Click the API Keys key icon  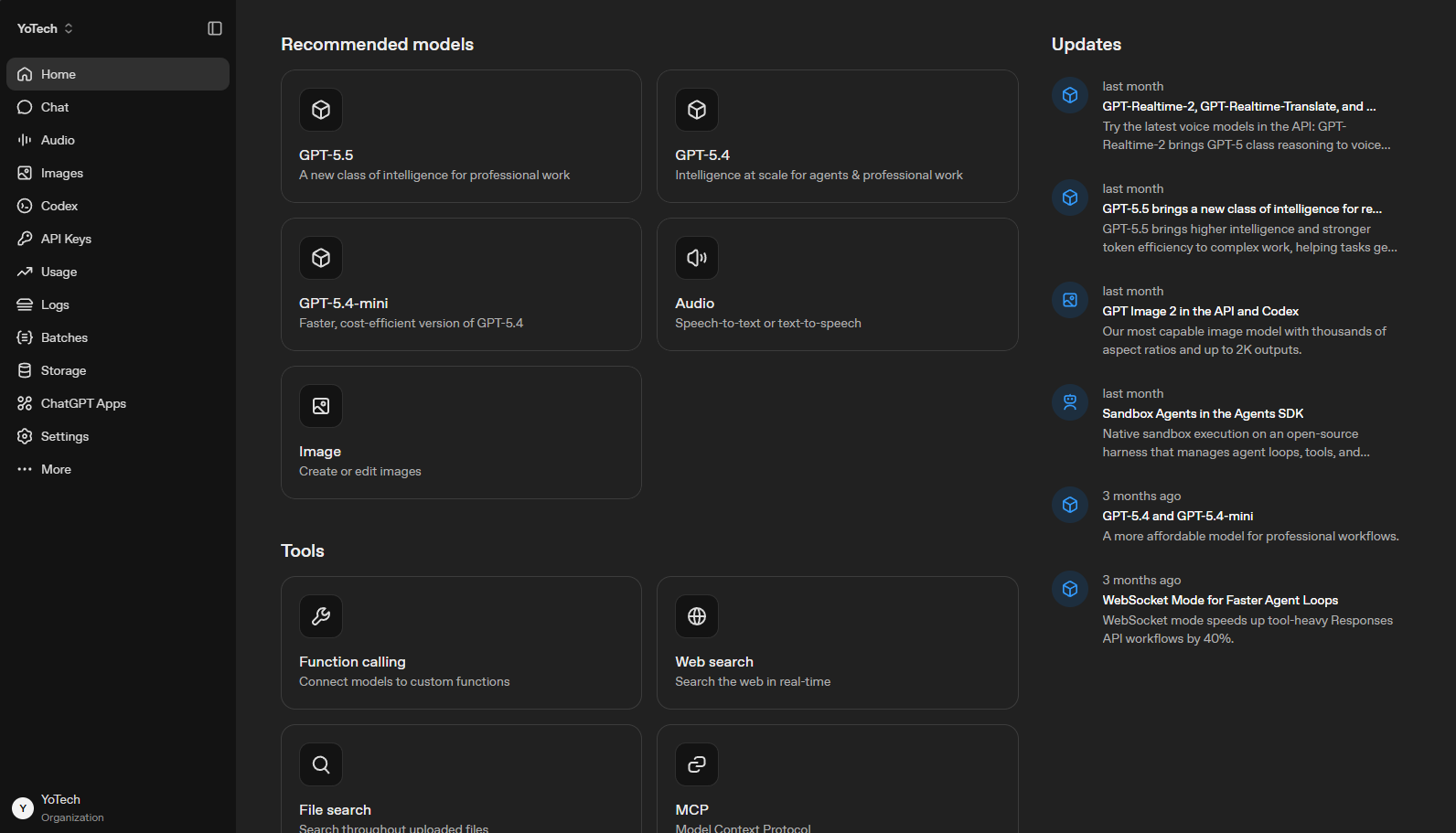tap(25, 239)
